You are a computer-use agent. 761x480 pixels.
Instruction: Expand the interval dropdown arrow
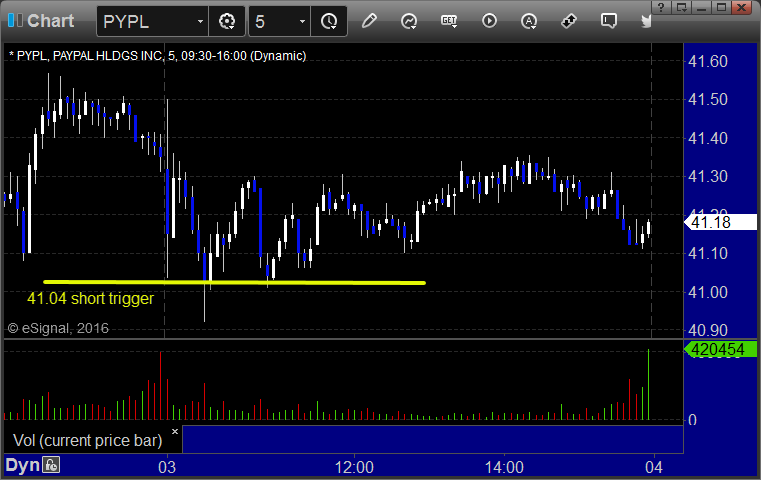click(302, 21)
